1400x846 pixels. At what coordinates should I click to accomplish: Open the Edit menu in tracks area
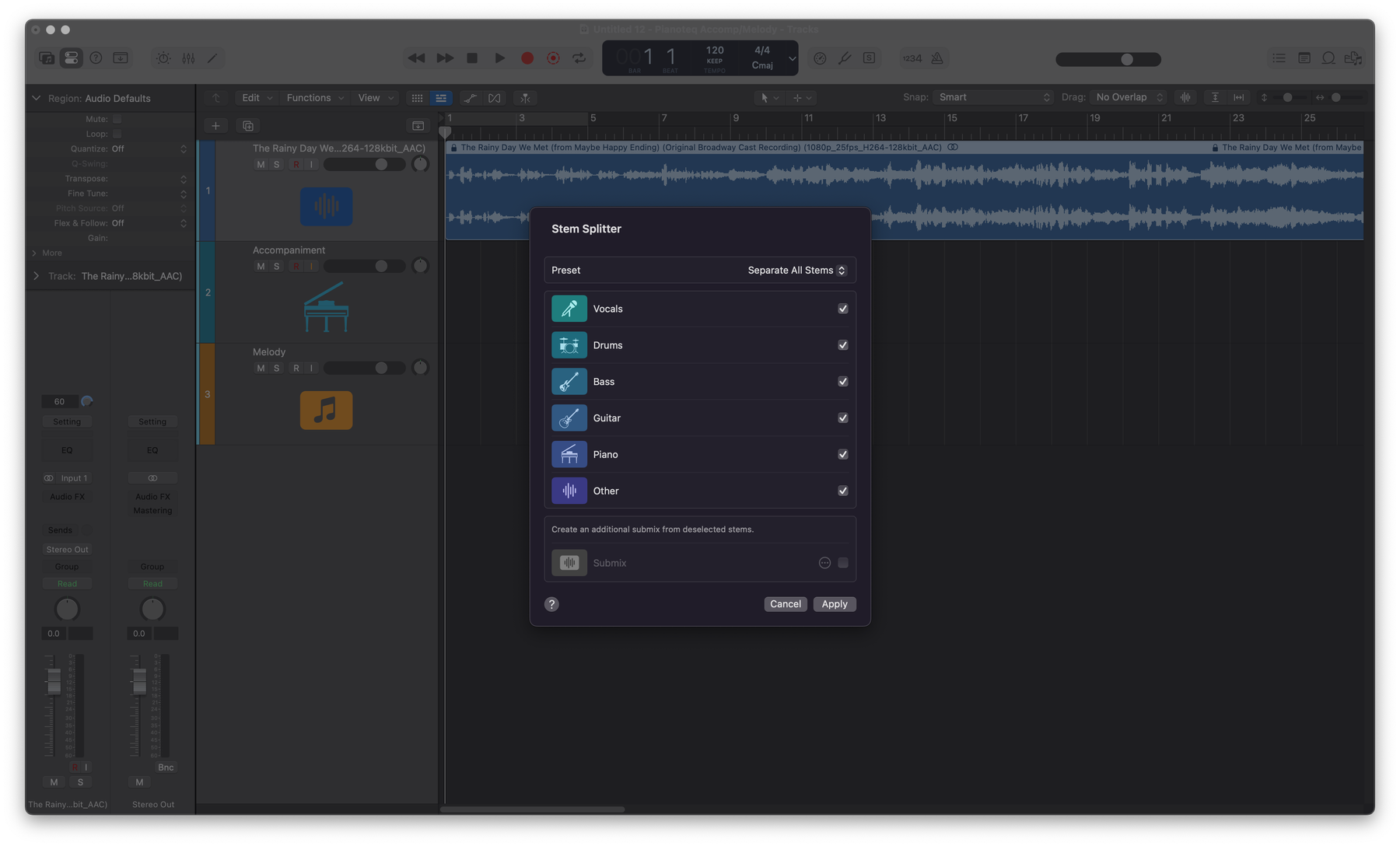coord(257,98)
